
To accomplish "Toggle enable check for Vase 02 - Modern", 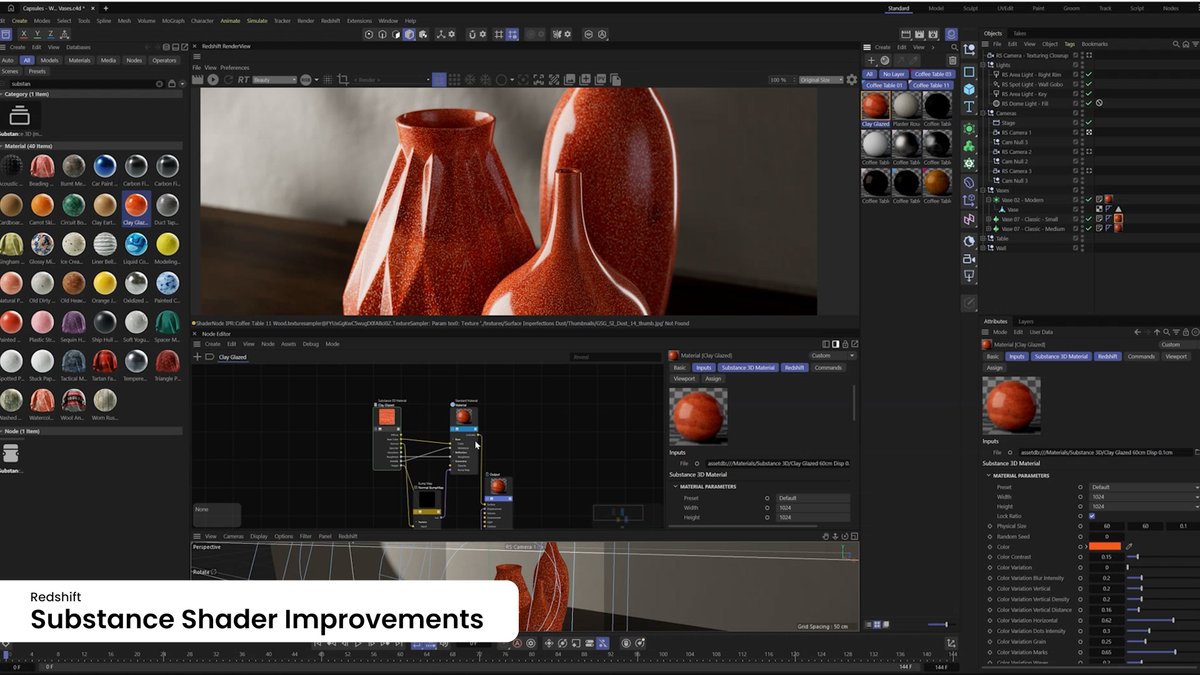I will coord(1089,200).
